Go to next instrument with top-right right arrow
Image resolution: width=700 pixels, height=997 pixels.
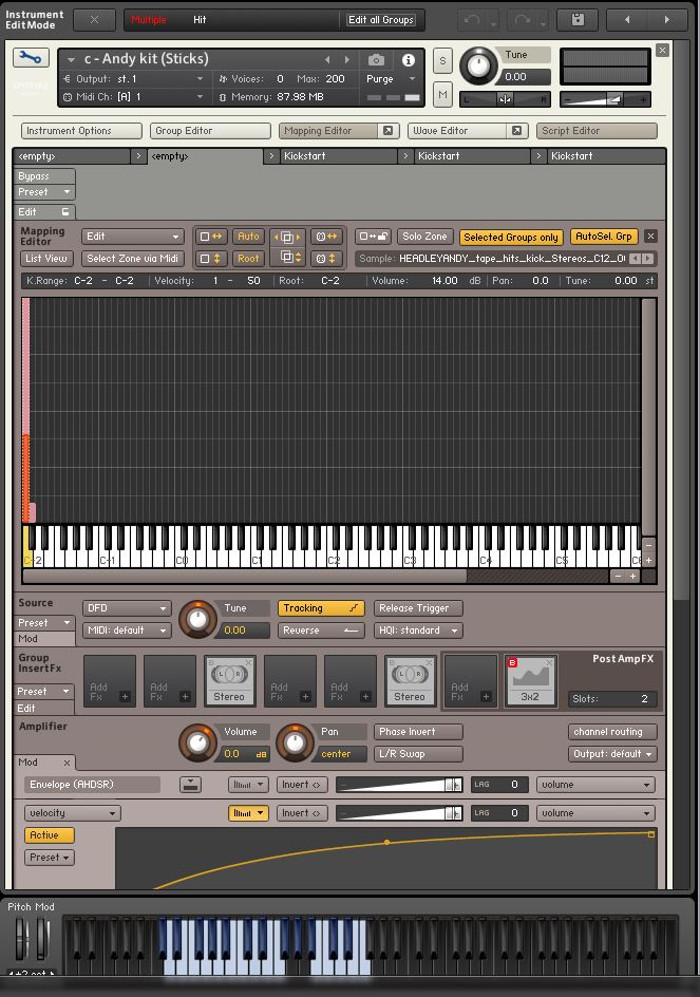(x=667, y=20)
